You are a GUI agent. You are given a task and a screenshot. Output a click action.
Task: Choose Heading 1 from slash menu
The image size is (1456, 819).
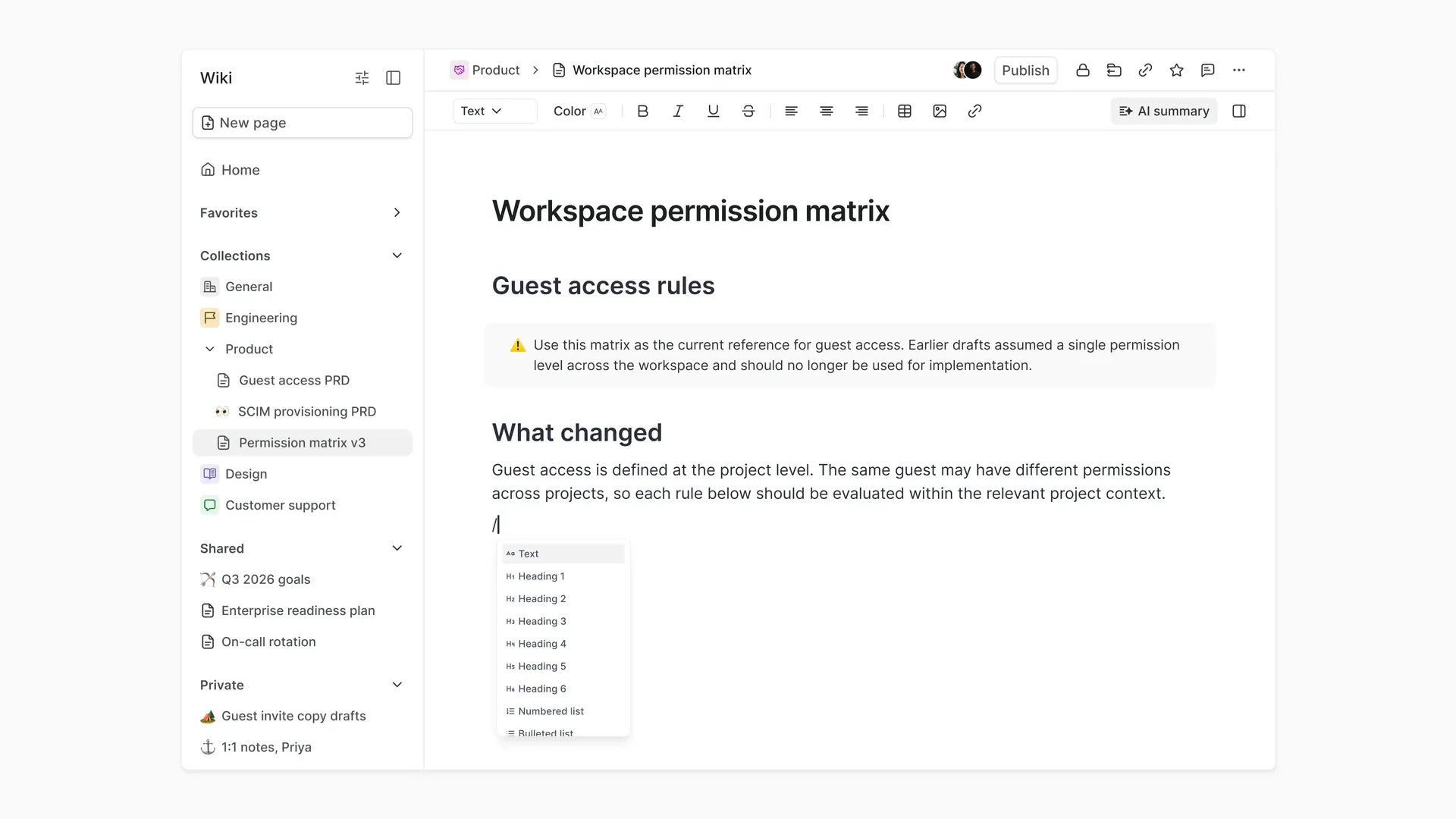(563, 576)
